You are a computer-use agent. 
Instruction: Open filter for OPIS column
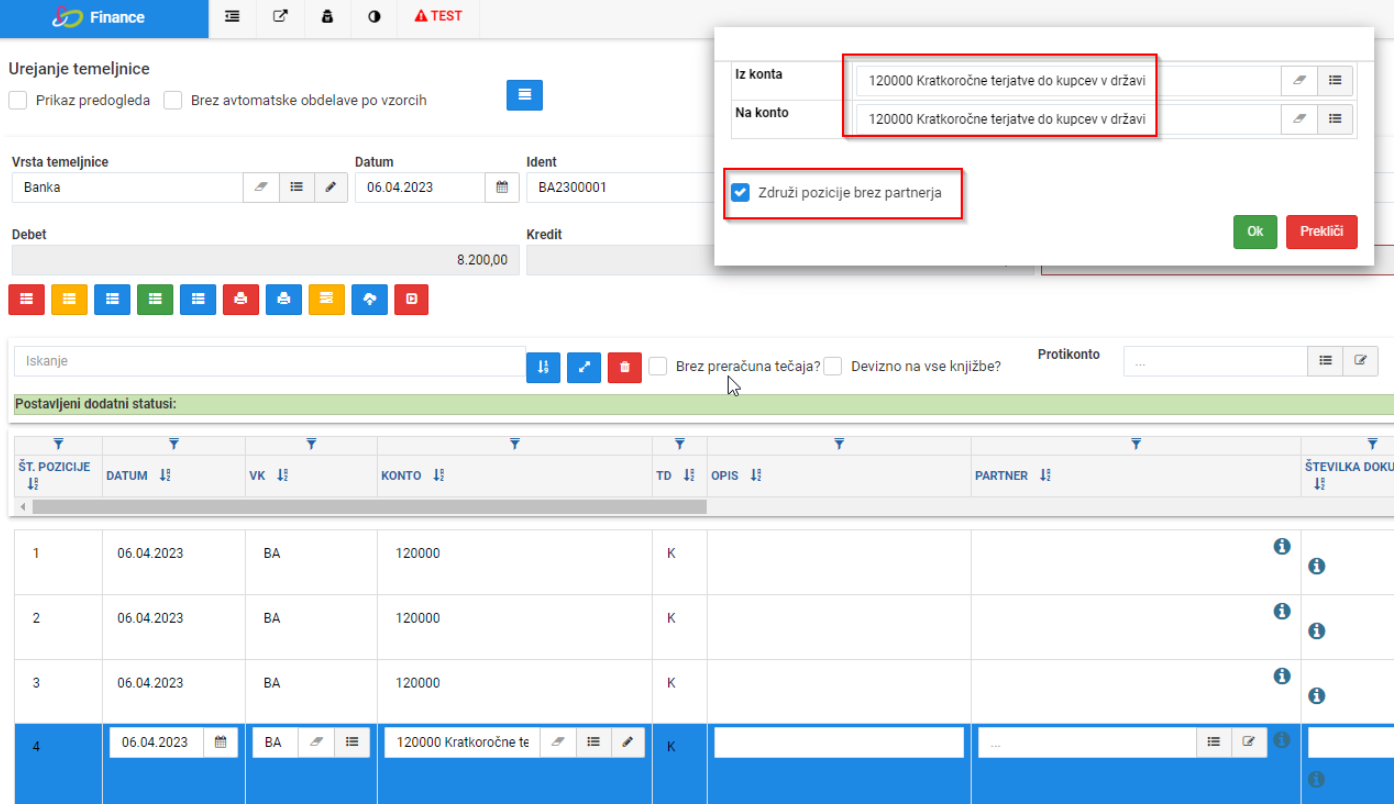point(839,443)
